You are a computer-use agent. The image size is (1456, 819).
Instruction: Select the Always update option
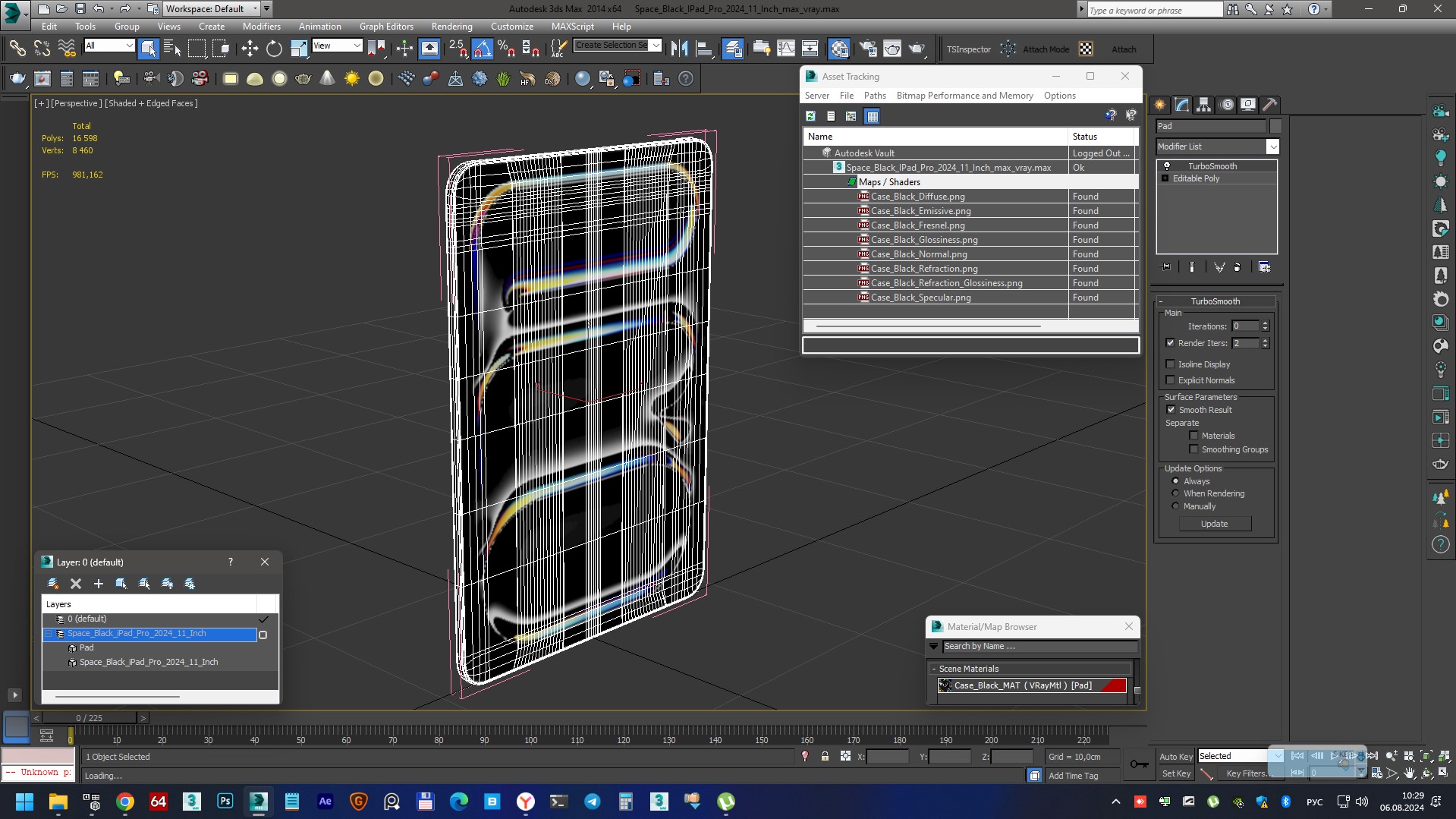coord(1175,481)
